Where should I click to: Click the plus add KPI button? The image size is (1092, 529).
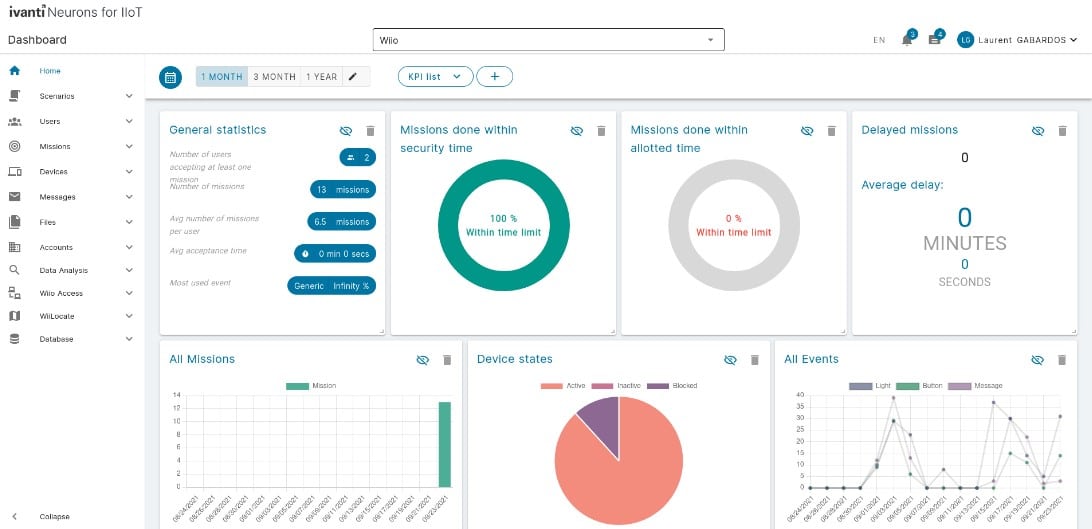point(494,77)
